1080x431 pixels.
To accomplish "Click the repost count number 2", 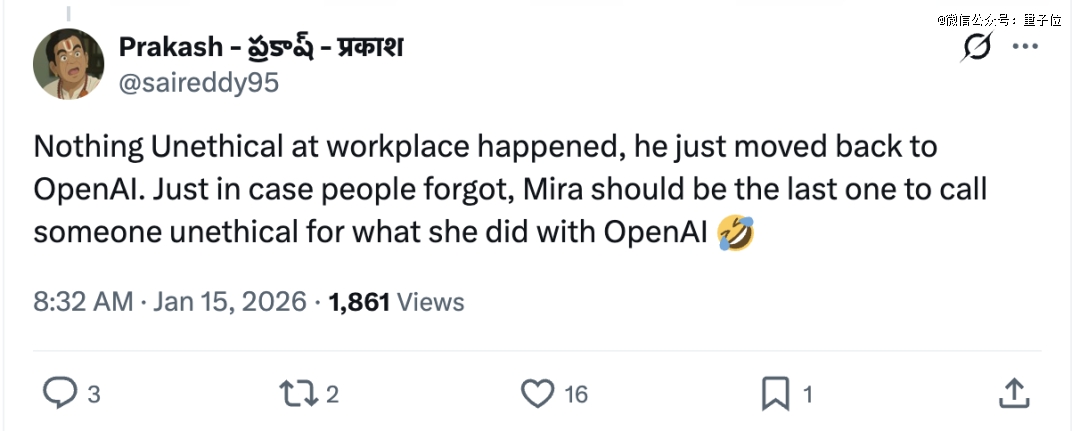I will pos(333,395).
